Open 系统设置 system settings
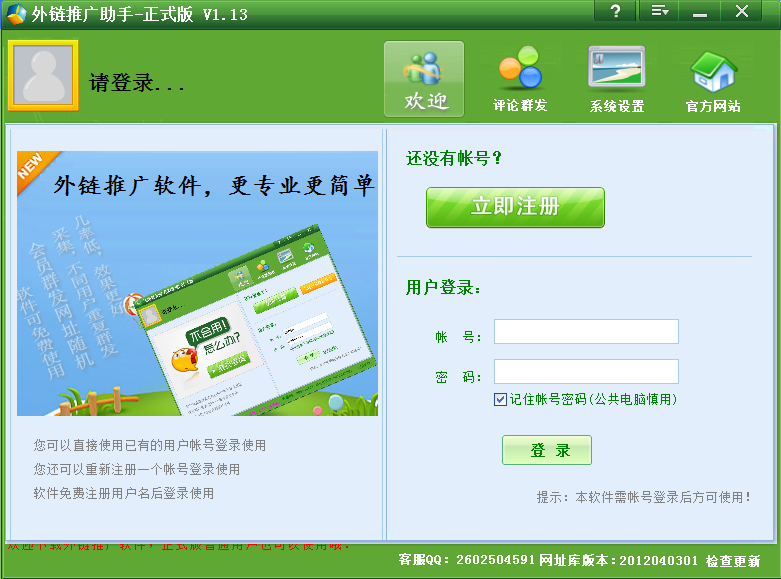The height and width of the screenshot is (579, 781). 617,79
